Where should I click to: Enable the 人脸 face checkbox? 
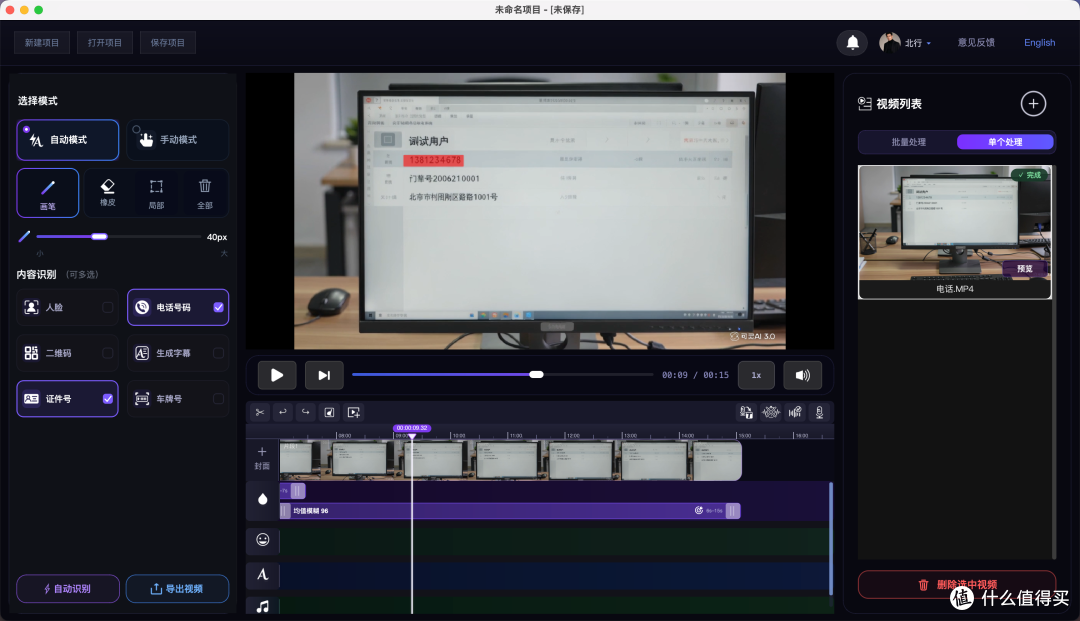pyautogui.click(x=107, y=308)
